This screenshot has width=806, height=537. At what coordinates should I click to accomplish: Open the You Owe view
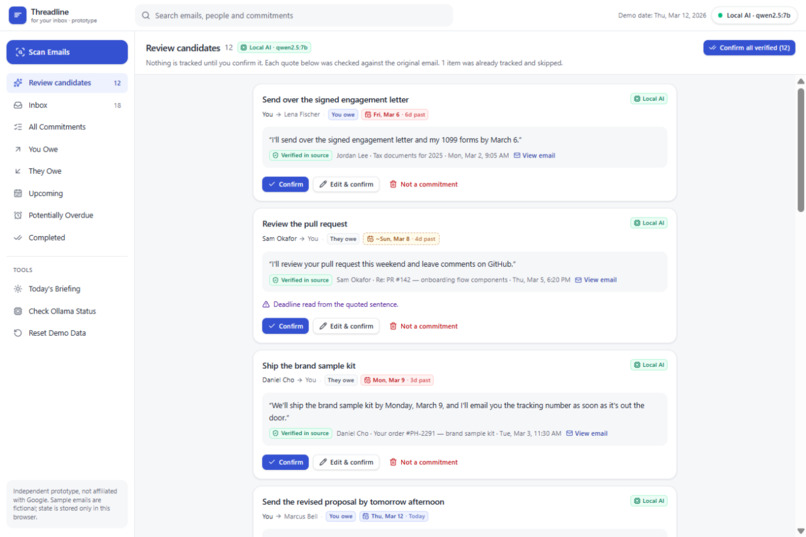[67, 149]
